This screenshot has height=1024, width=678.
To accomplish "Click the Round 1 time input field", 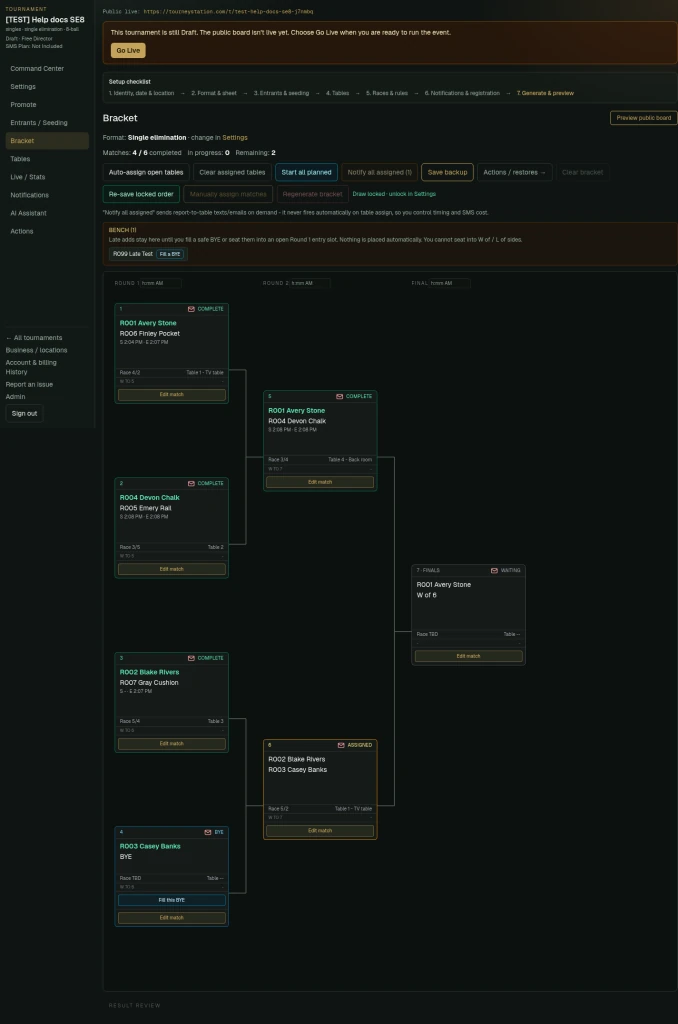I will (x=161, y=283).
